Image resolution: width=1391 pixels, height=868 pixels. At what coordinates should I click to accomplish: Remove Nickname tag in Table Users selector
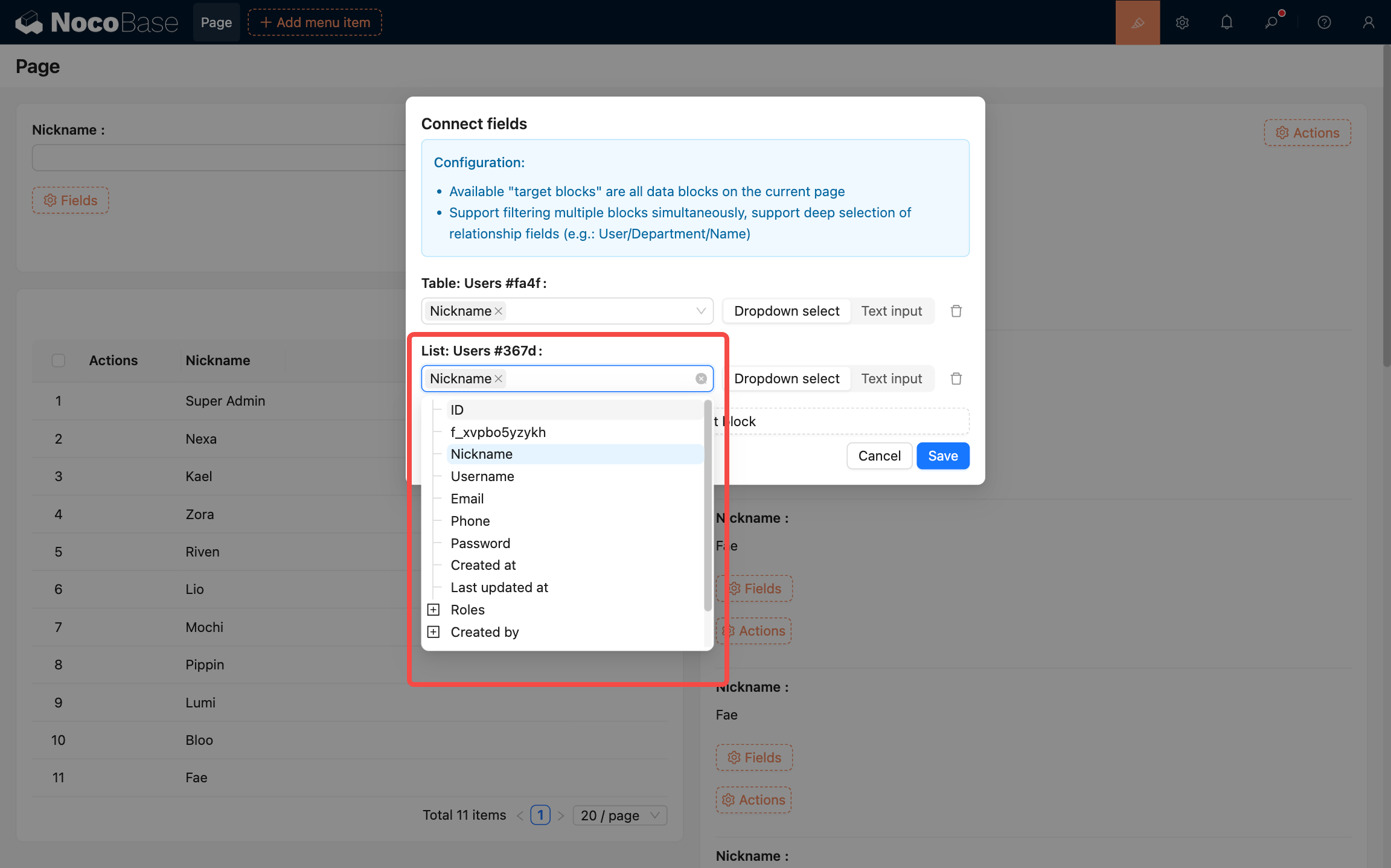(x=499, y=311)
